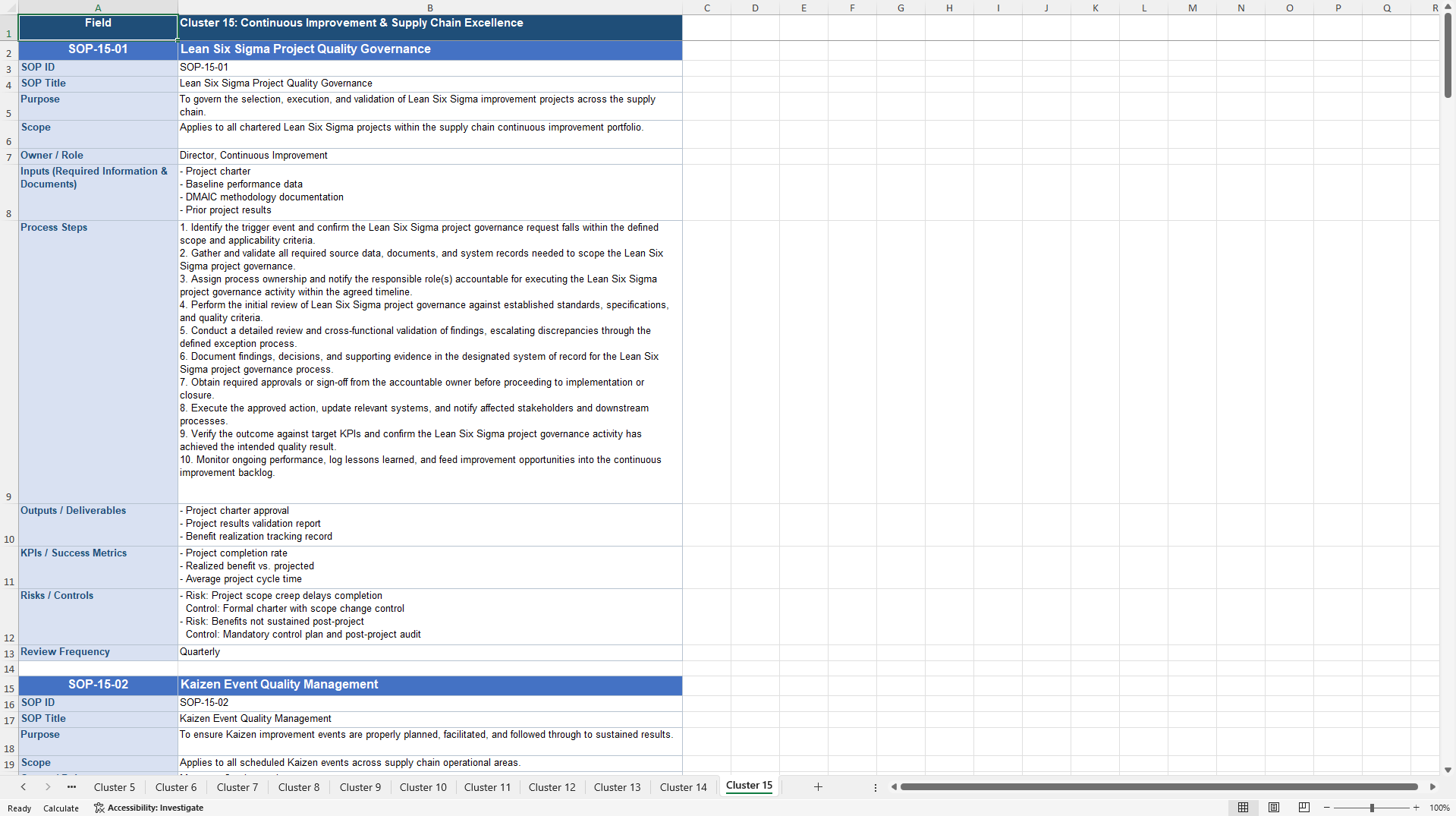Go to next sheet tabs arrow

click(48, 787)
